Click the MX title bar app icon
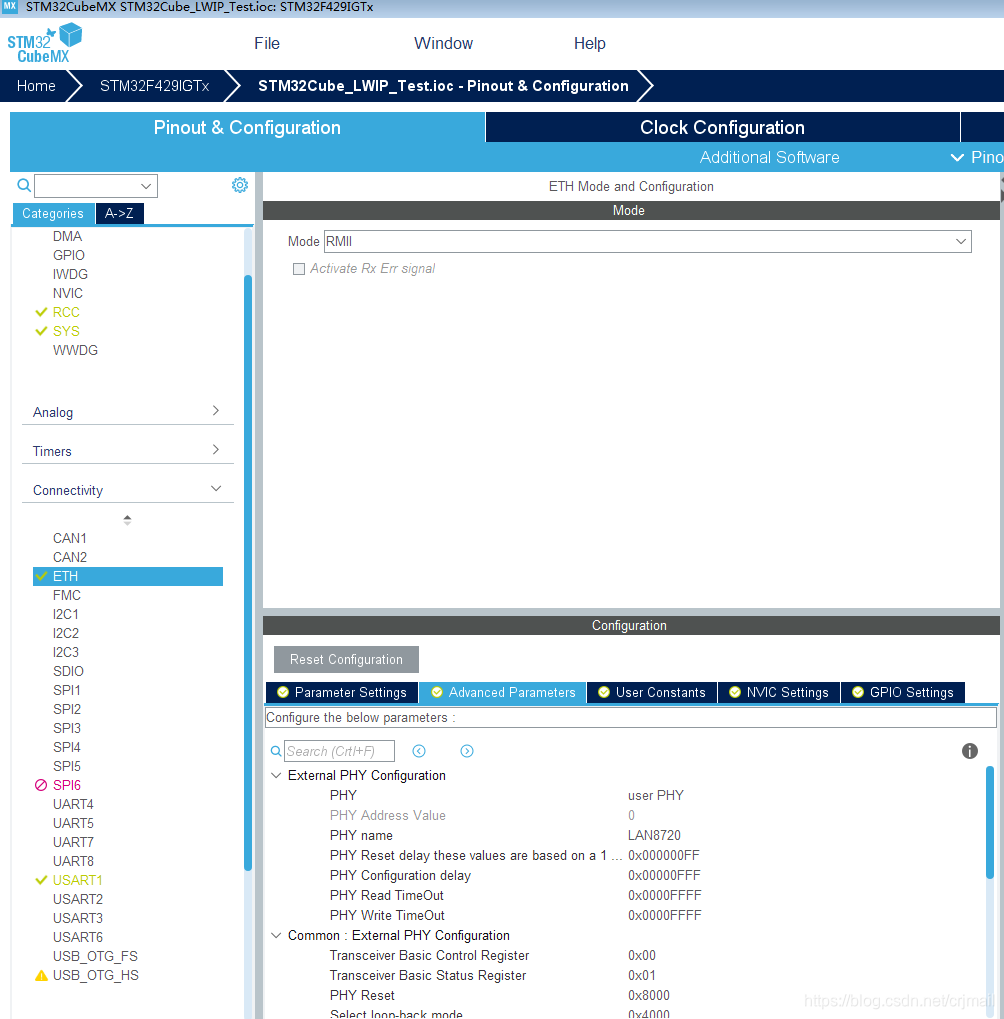The height and width of the screenshot is (1019, 1004). click(10, 7)
